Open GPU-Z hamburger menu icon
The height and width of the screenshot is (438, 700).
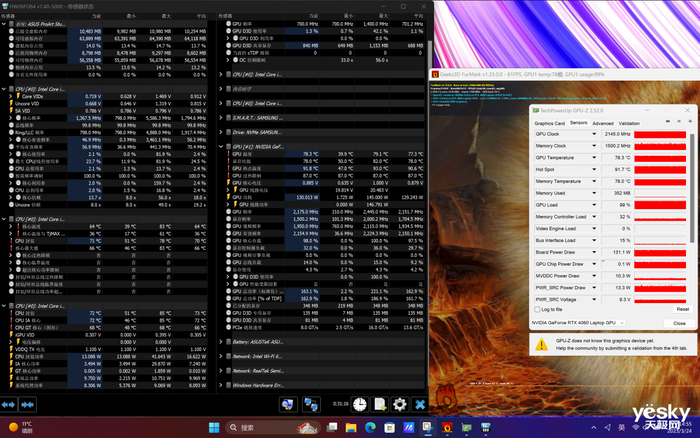[690, 121]
